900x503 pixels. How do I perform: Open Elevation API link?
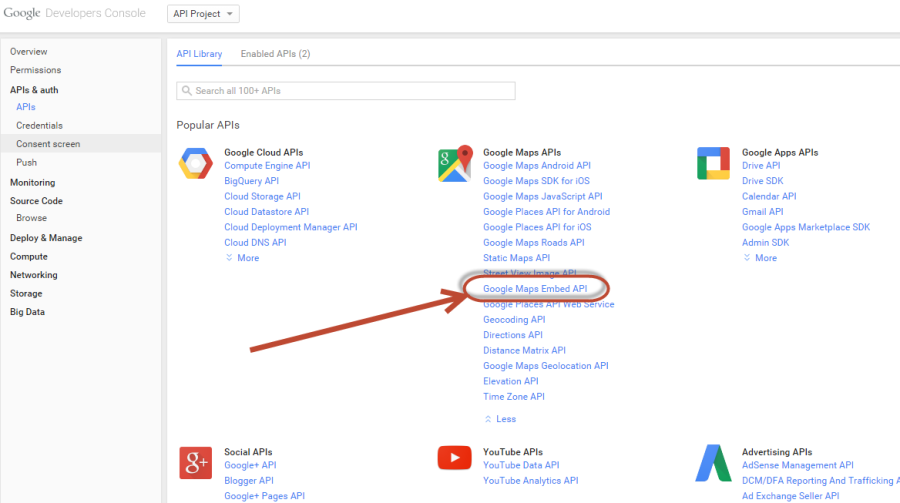point(511,381)
